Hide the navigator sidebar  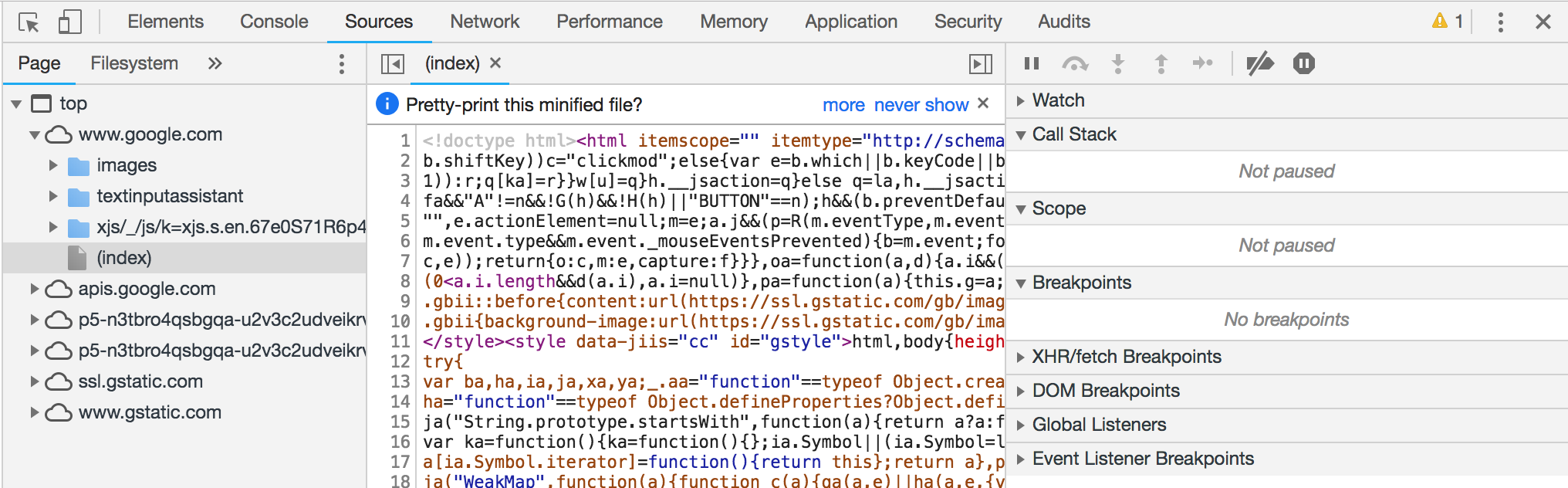click(x=393, y=63)
